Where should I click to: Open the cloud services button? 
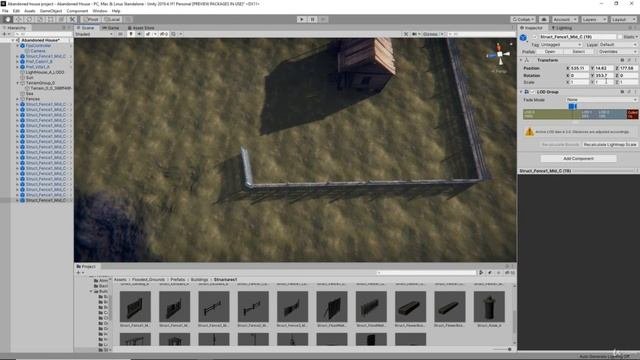tap(544, 19)
